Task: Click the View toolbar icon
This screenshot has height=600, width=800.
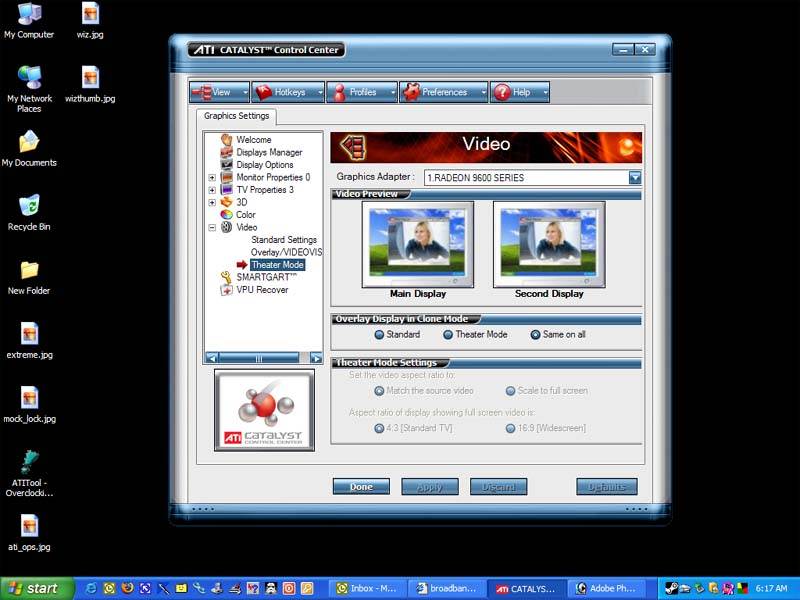Action: 202,92
